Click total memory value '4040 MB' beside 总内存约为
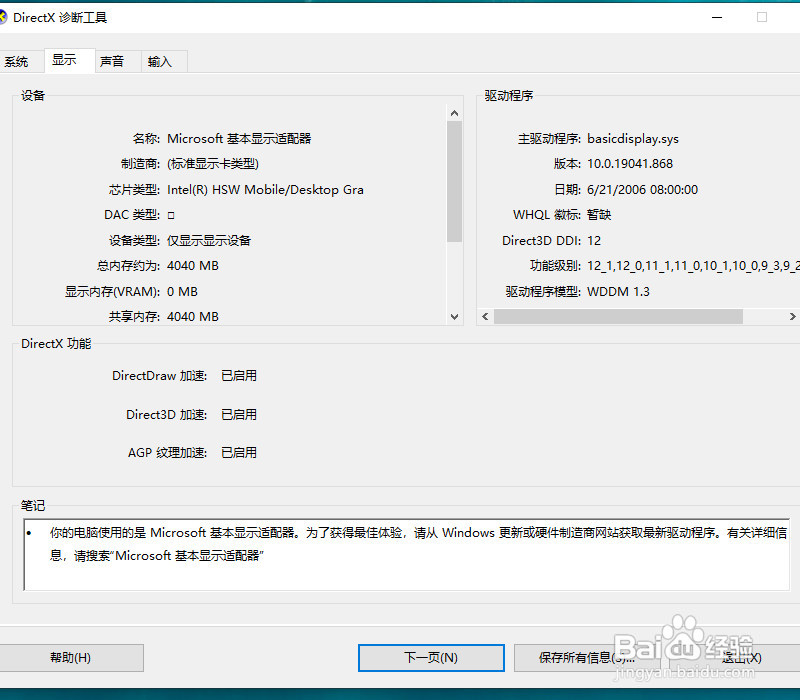 point(193,266)
